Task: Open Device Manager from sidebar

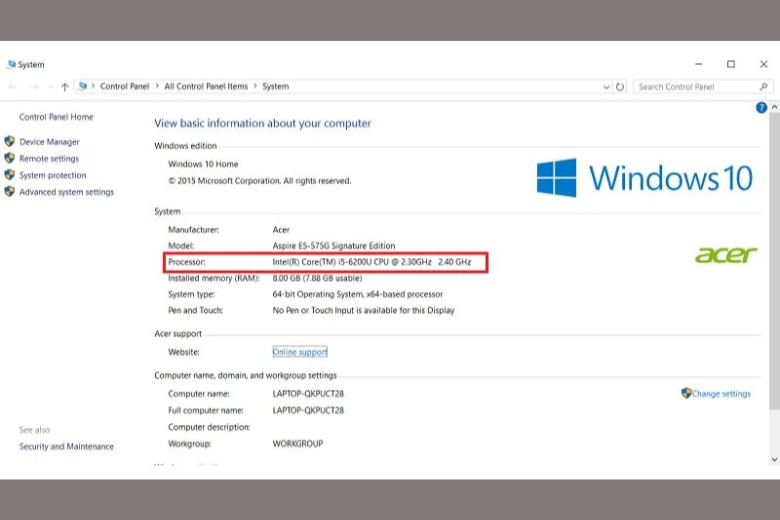Action: click(49, 142)
